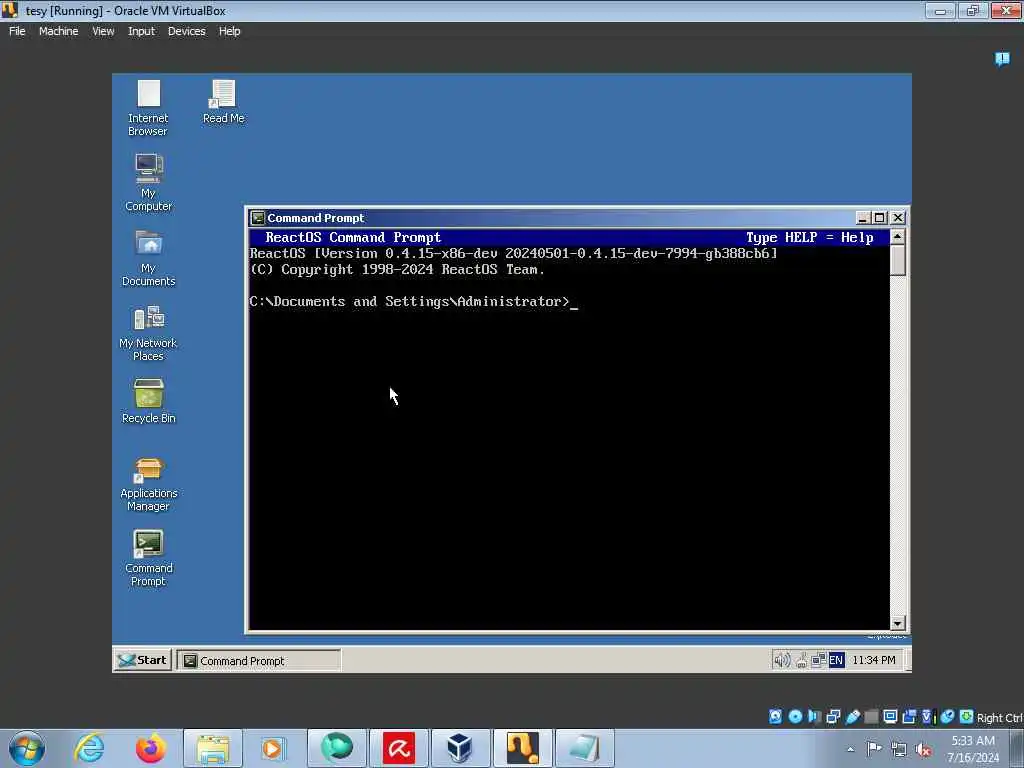Click the VirtualBox display status icon
The image size is (1024, 768).
click(890, 716)
